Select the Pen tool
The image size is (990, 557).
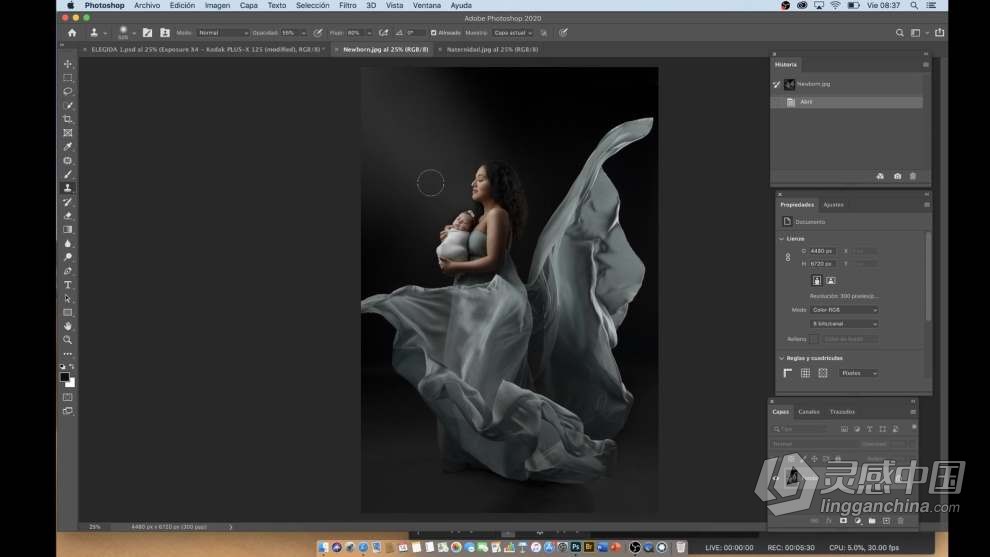tap(68, 271)
